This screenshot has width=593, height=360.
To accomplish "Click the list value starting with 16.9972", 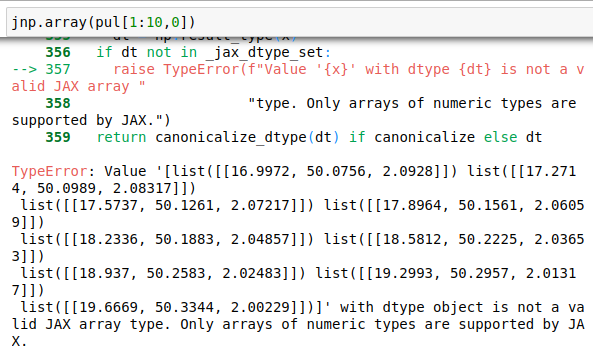I will pyautogui.click(x=315, y=171).
